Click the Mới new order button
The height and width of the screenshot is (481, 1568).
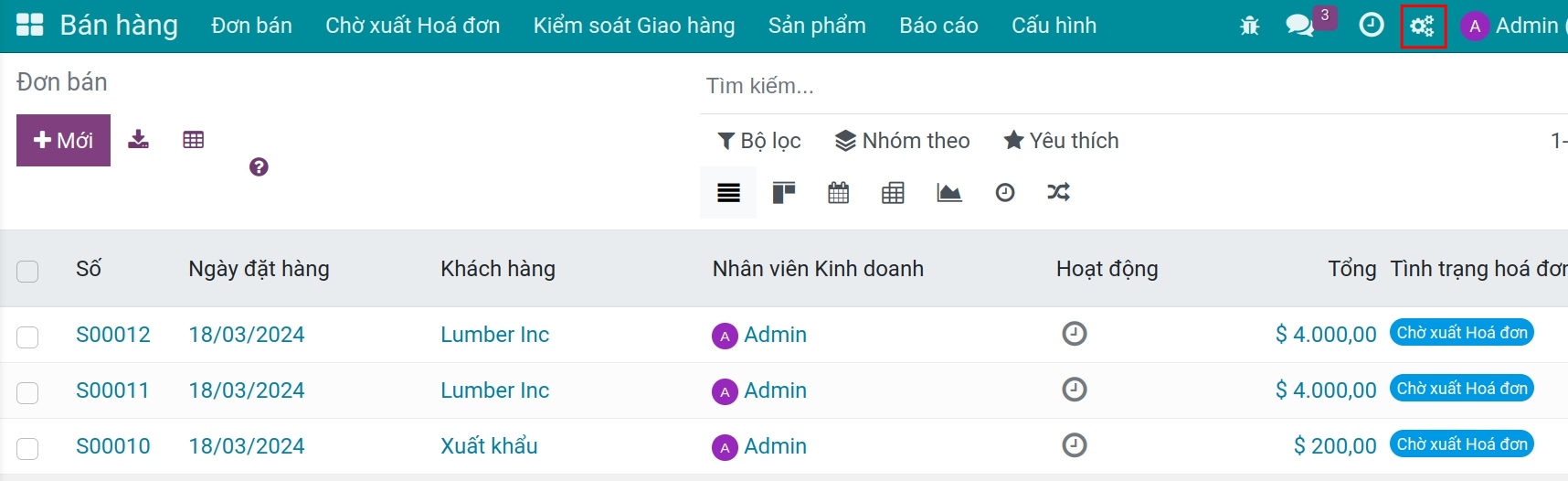point(63,140)
